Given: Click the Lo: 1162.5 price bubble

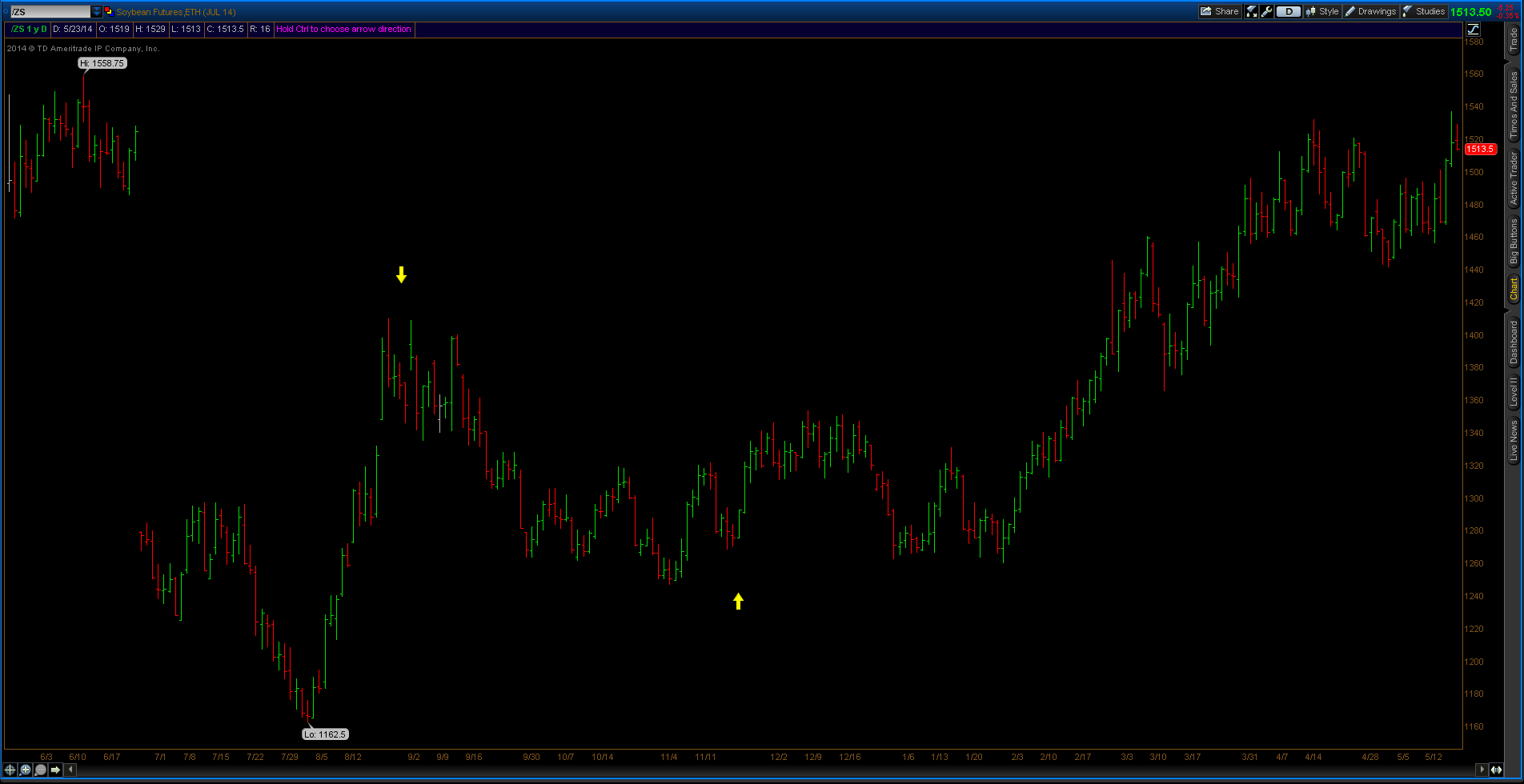Looking at the screenshot, I should click(x=325, y=734).
